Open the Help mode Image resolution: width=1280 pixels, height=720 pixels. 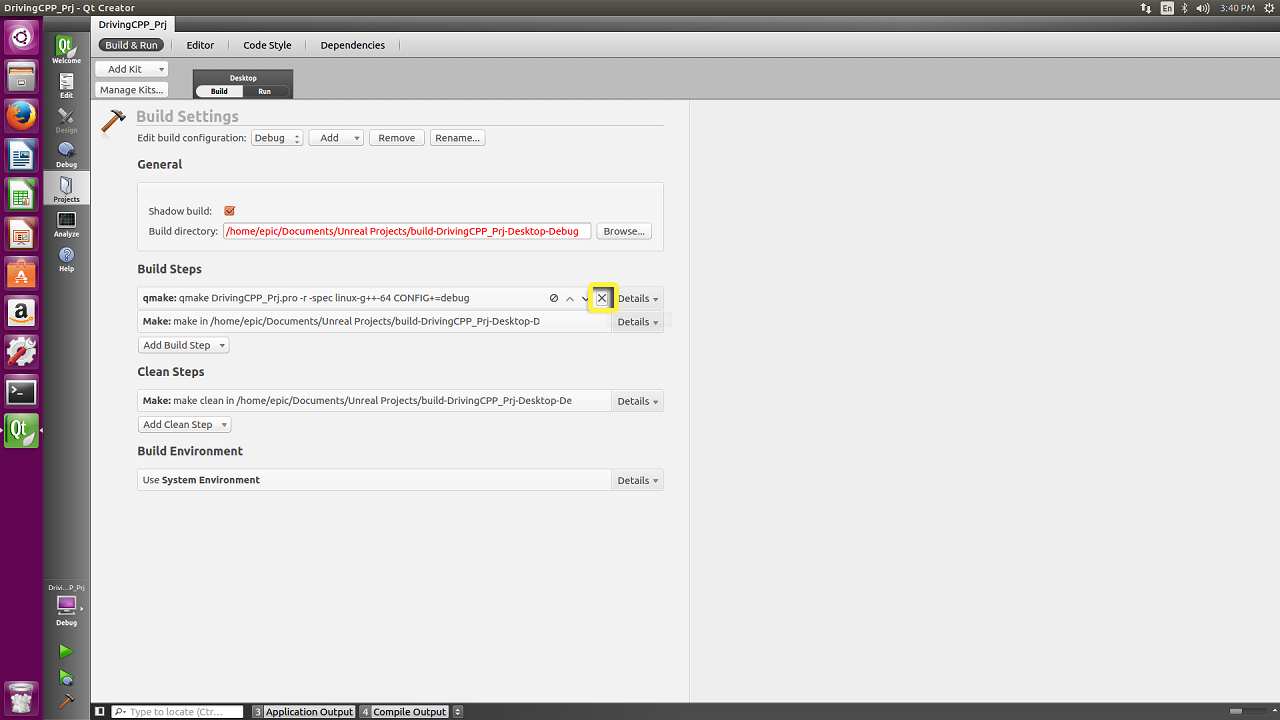(66, 259)
